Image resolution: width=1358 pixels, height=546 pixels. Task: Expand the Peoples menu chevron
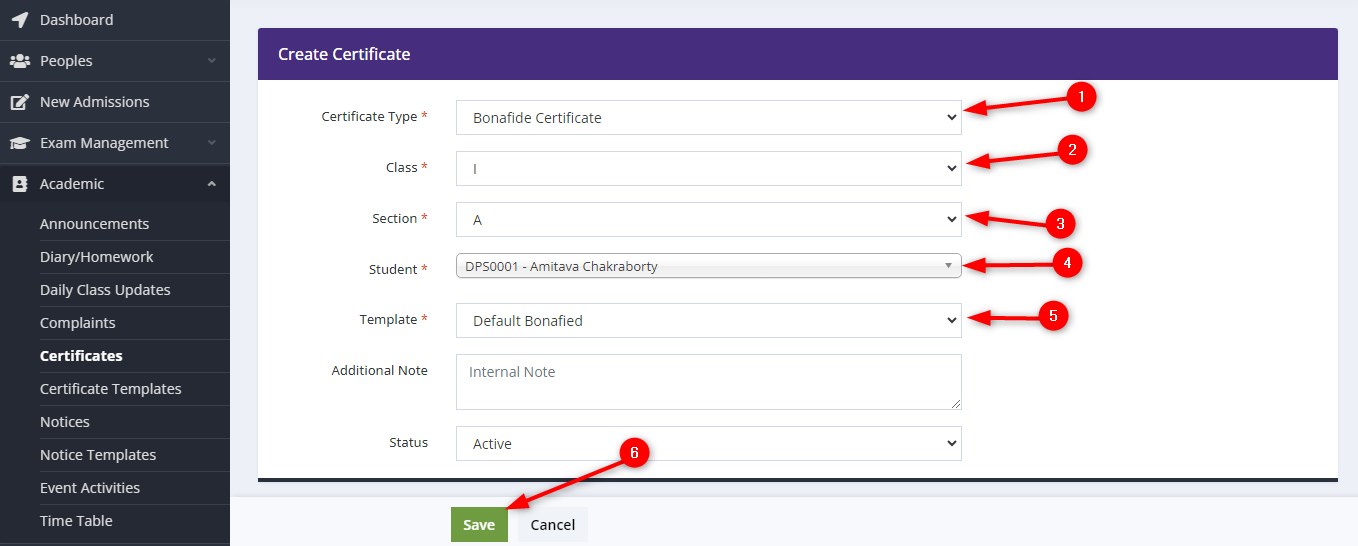click(x=211, y=61)
